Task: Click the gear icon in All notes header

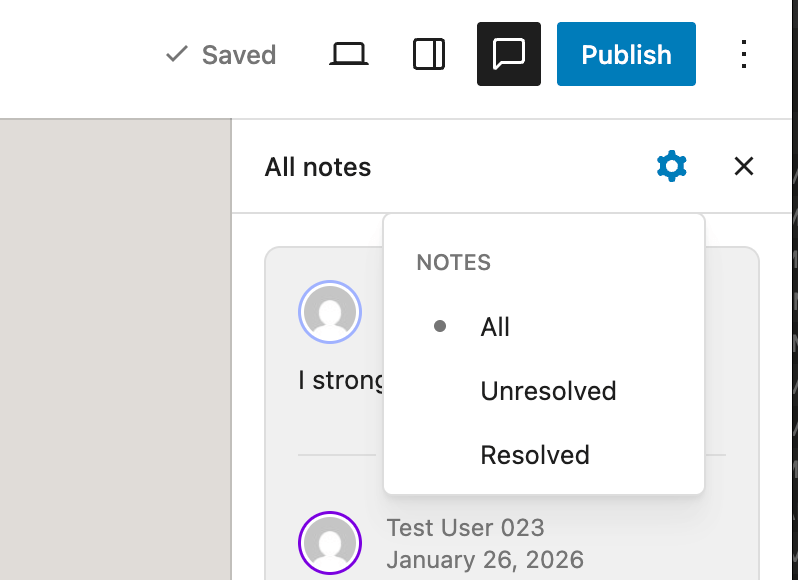Action: click(x=671, y=166)
